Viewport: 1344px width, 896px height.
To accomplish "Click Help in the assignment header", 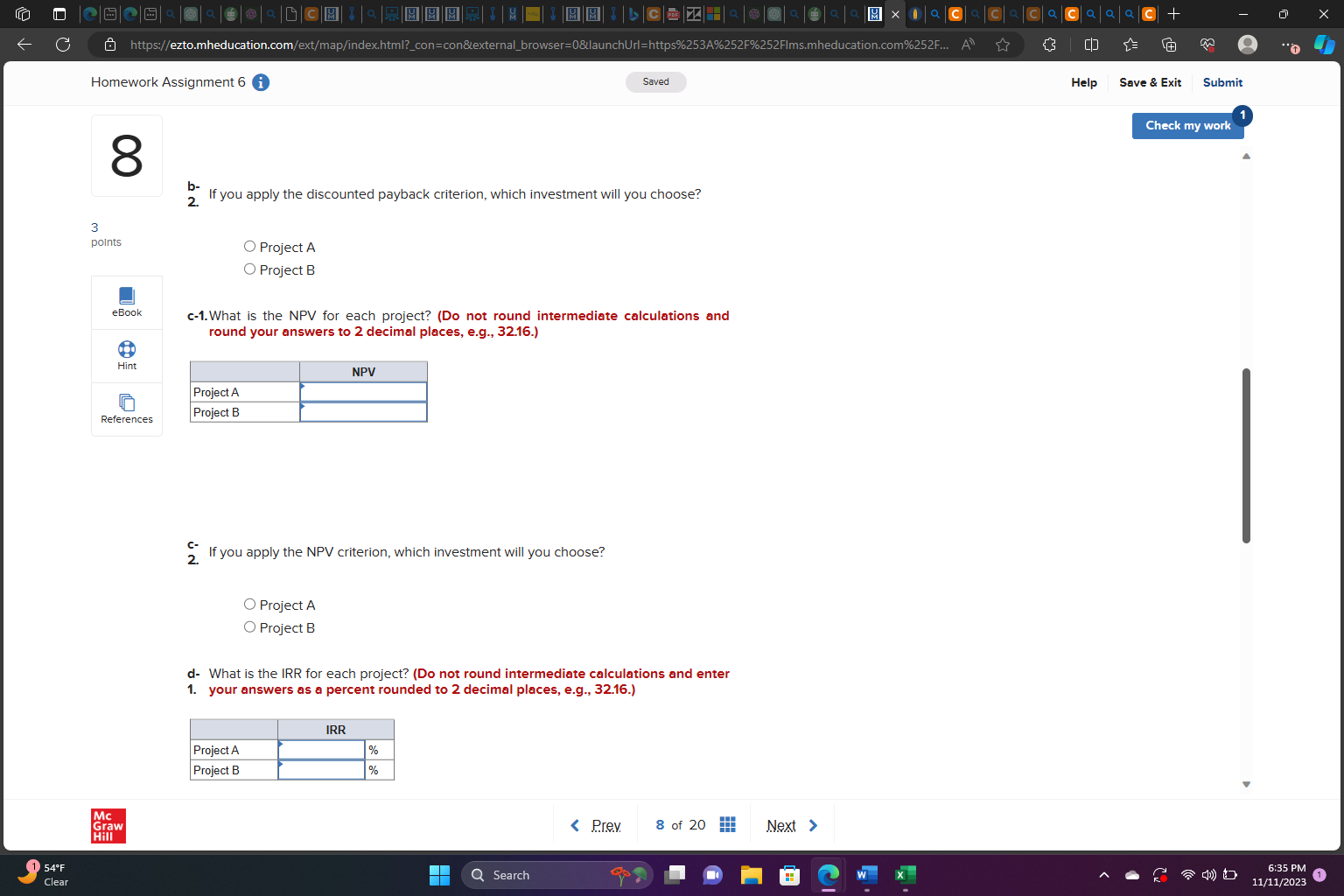I will pos(1083,82).
